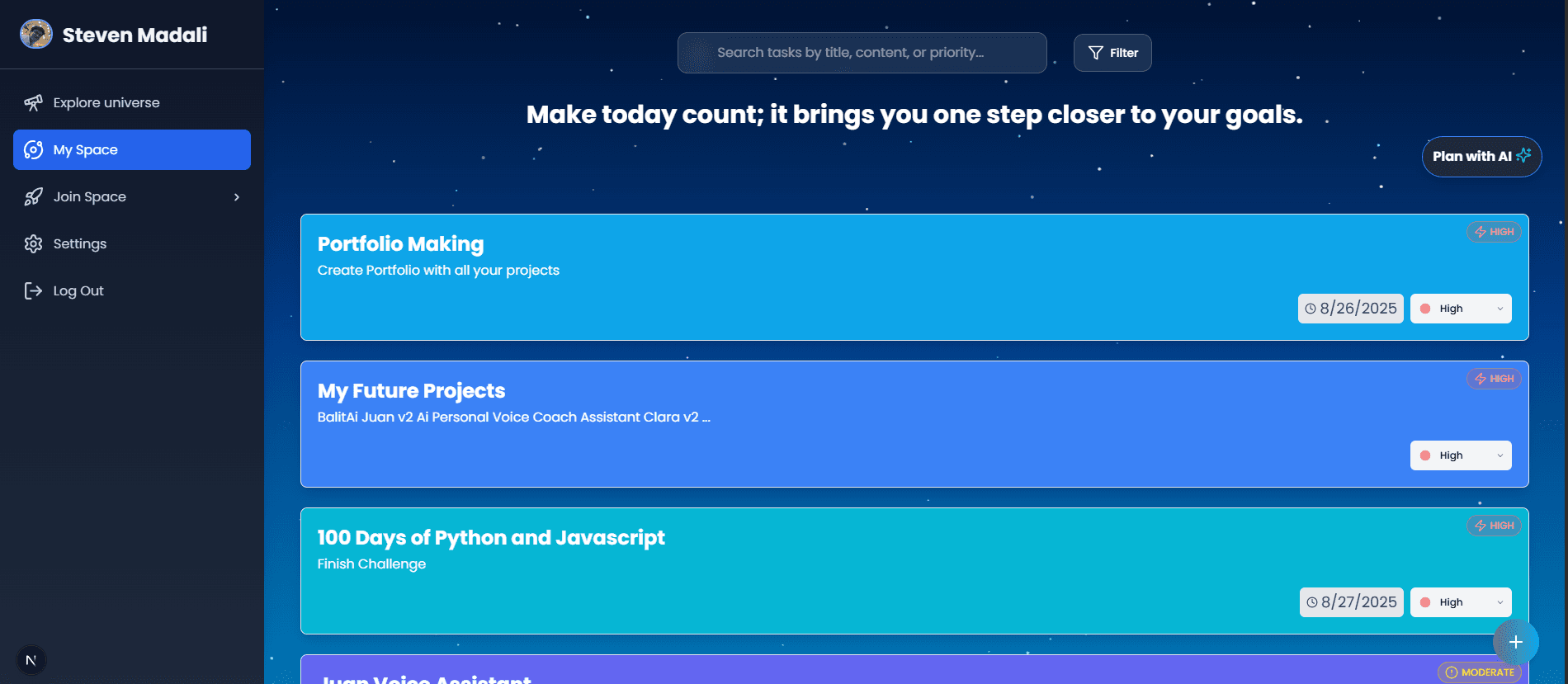Open priority dropdown on Portfolio Making task
The height and width of the screenshot is (684, 1568).
pyautogui.click(x=1461, y=309)
